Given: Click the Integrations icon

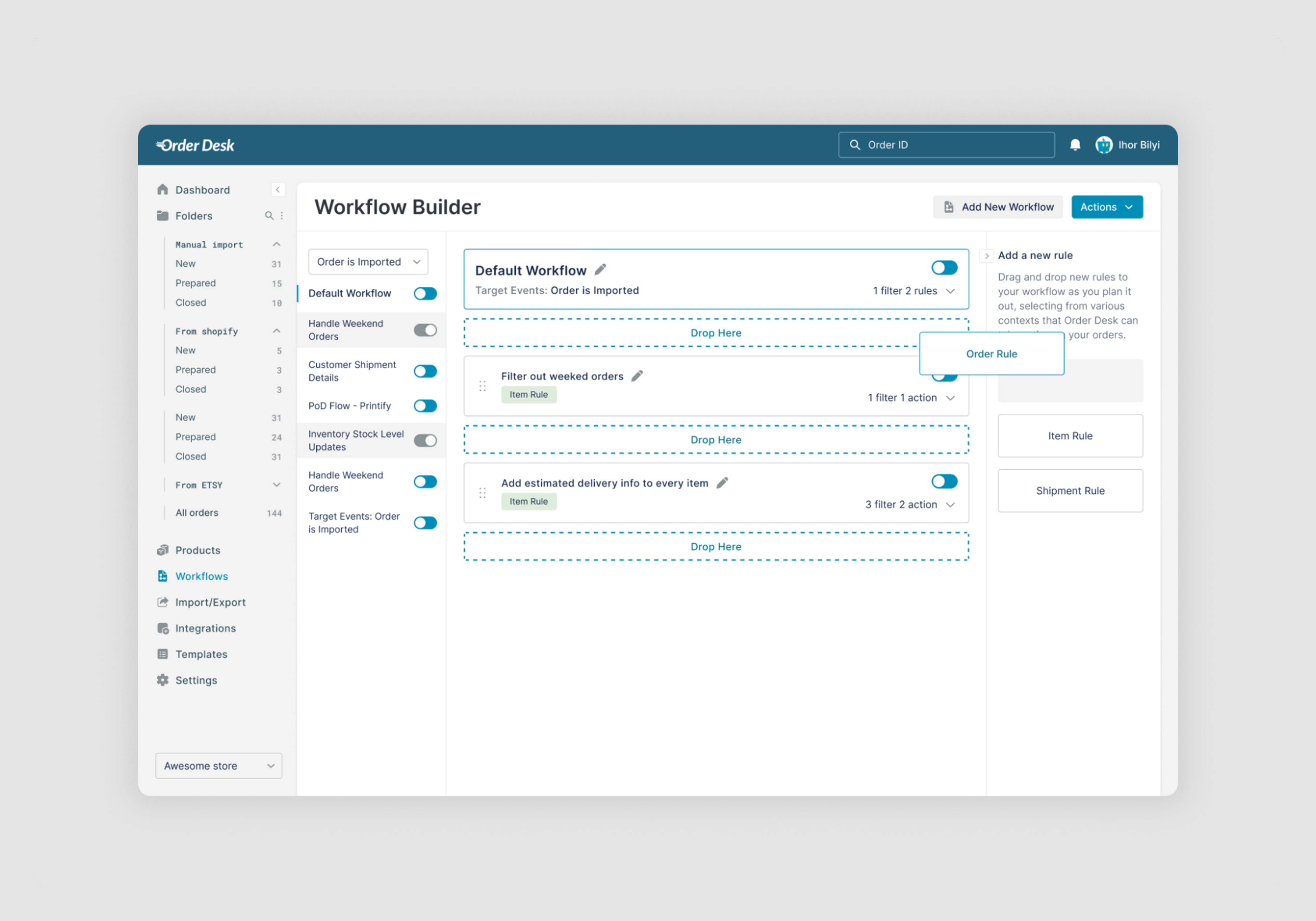Looking at the screenshot, I should [x=163, y=628].
